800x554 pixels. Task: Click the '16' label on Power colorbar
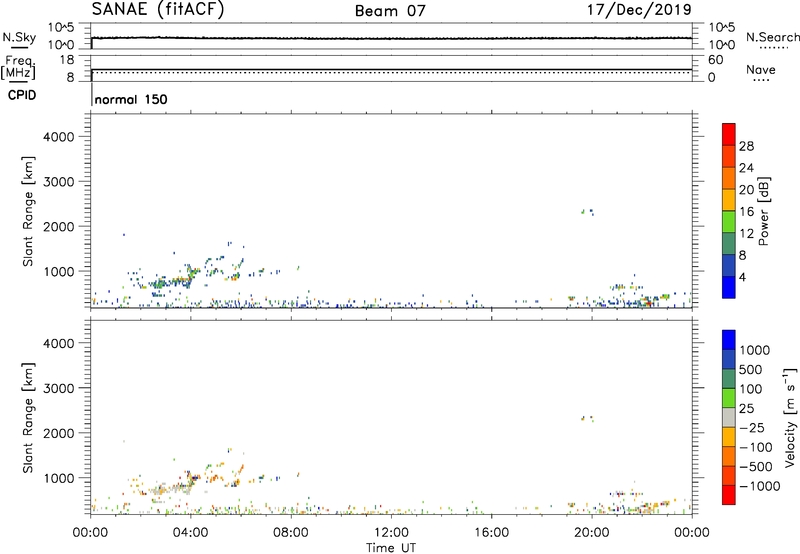point(746,212)
